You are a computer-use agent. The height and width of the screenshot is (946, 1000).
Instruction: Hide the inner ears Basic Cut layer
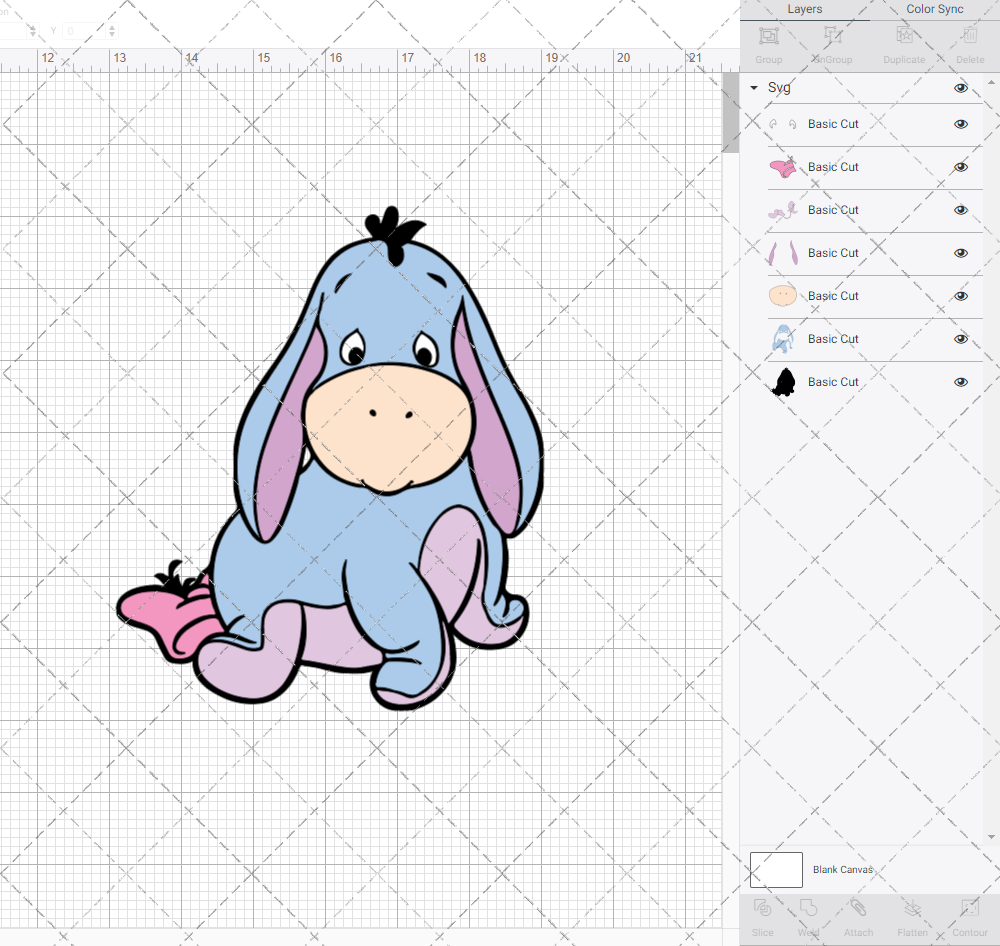coord(960,253)
